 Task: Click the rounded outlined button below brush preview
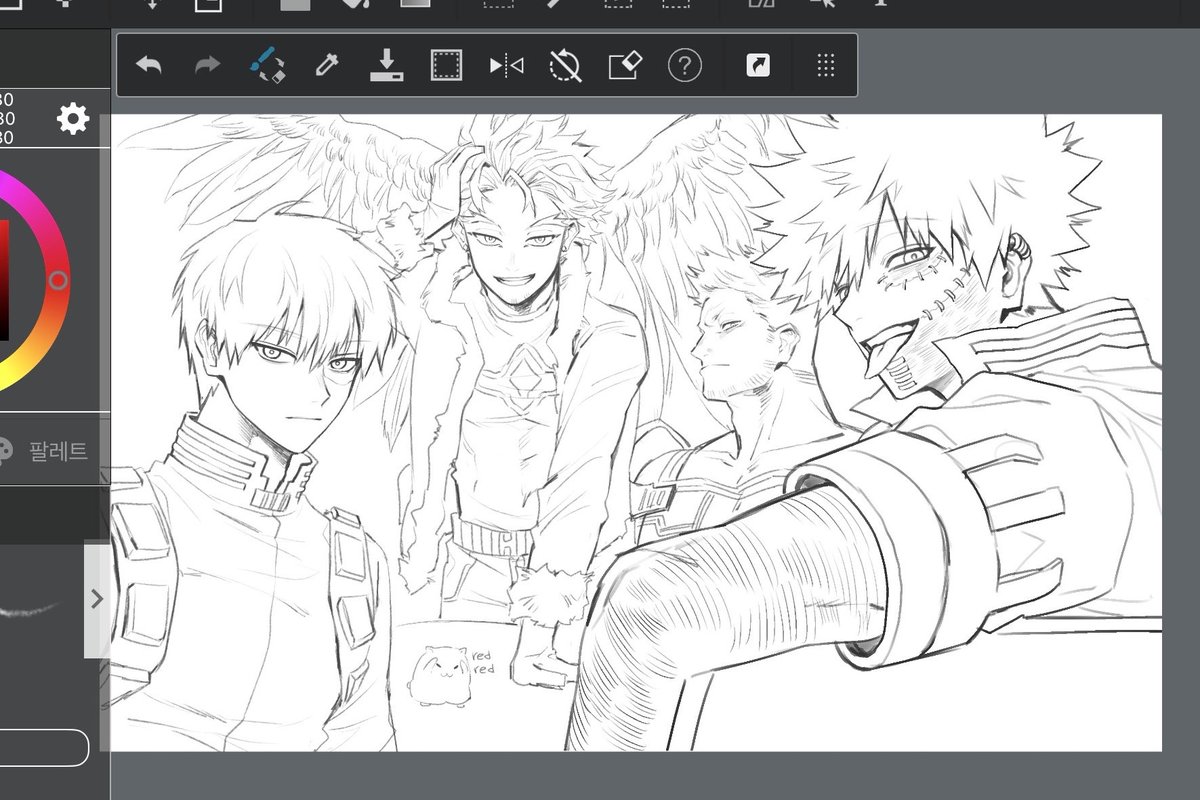coord(44,747)
